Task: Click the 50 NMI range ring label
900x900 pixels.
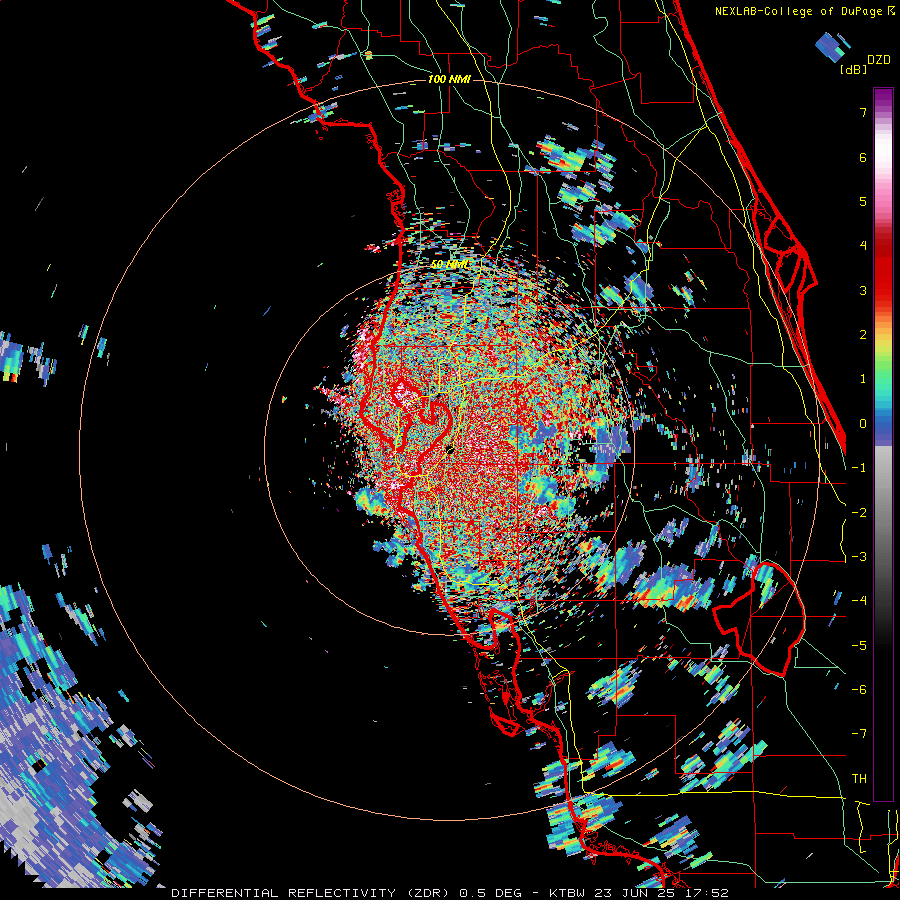Action: pyautogui.click(x=449, y=265)
